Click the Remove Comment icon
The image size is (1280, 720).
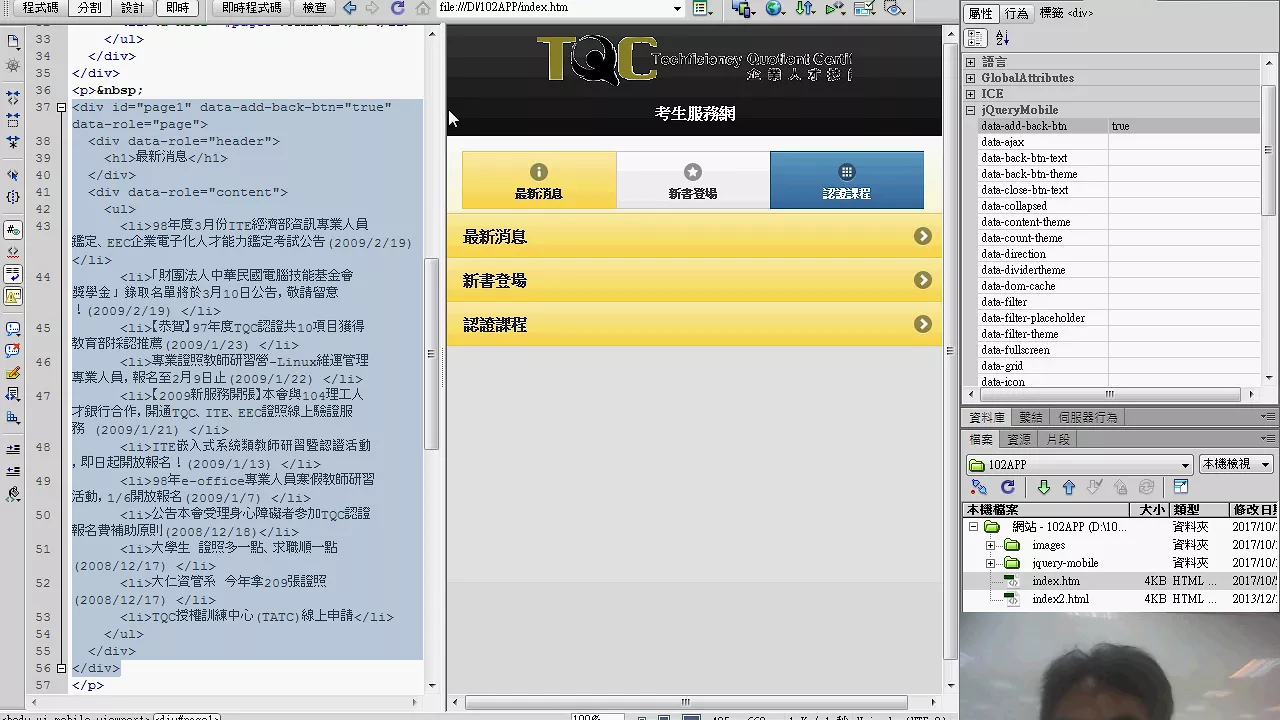pyautogui.click(x=13, y=351)
